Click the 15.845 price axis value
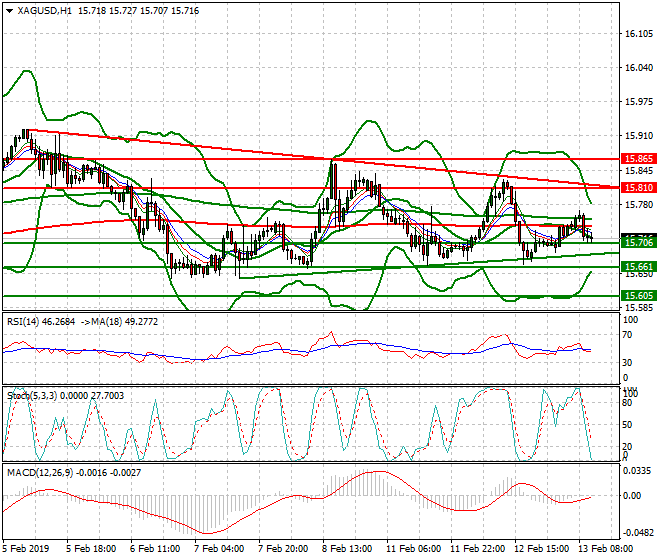 pos(639,171)
